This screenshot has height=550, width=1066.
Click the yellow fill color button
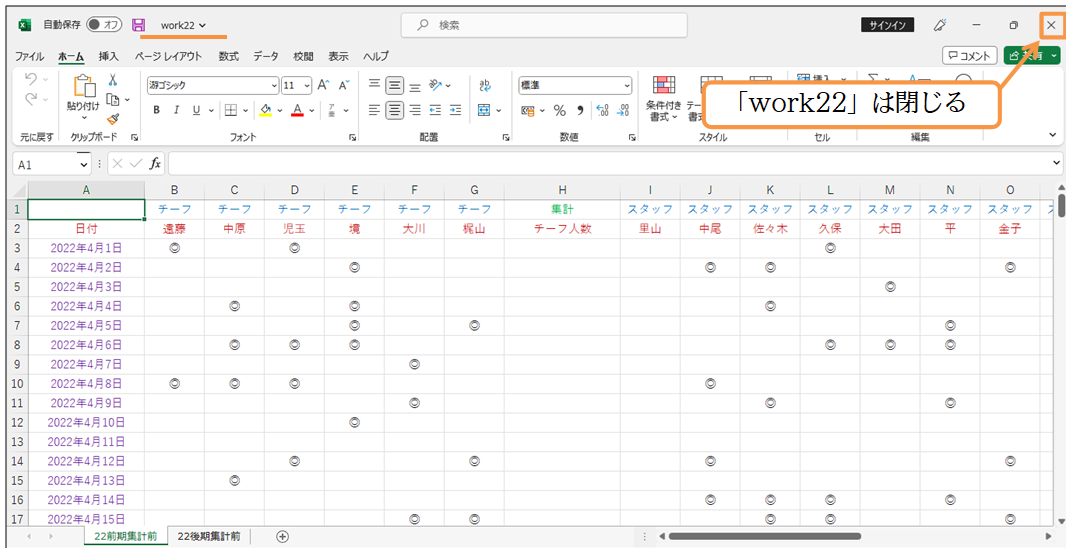(265, 110)
